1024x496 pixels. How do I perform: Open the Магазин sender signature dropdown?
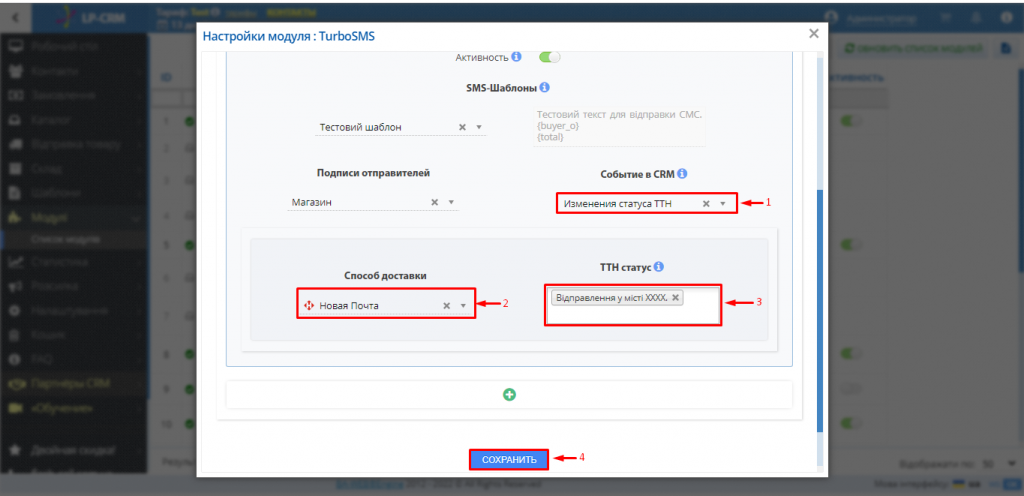[373, 202]
